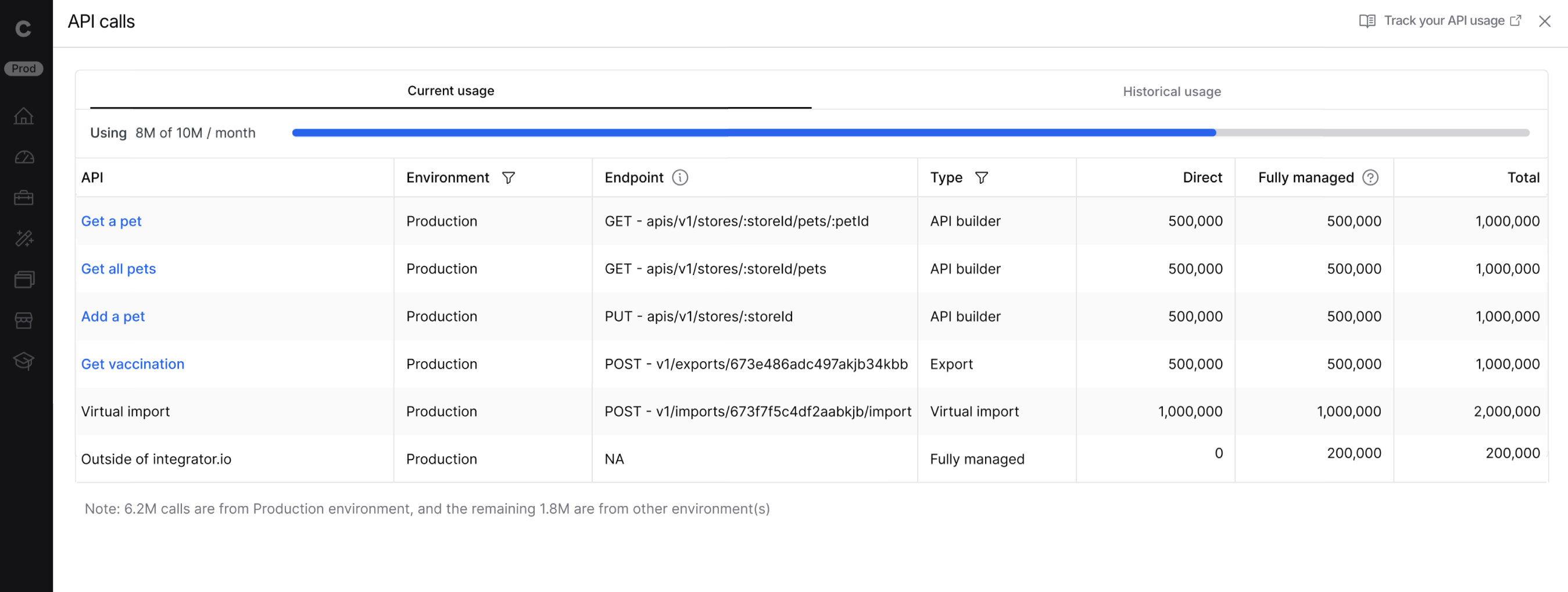Image resolution: width=1568 pixels, height=592 pixels.
Task: Open the Get vaccination API link
Action: (133, 363)
